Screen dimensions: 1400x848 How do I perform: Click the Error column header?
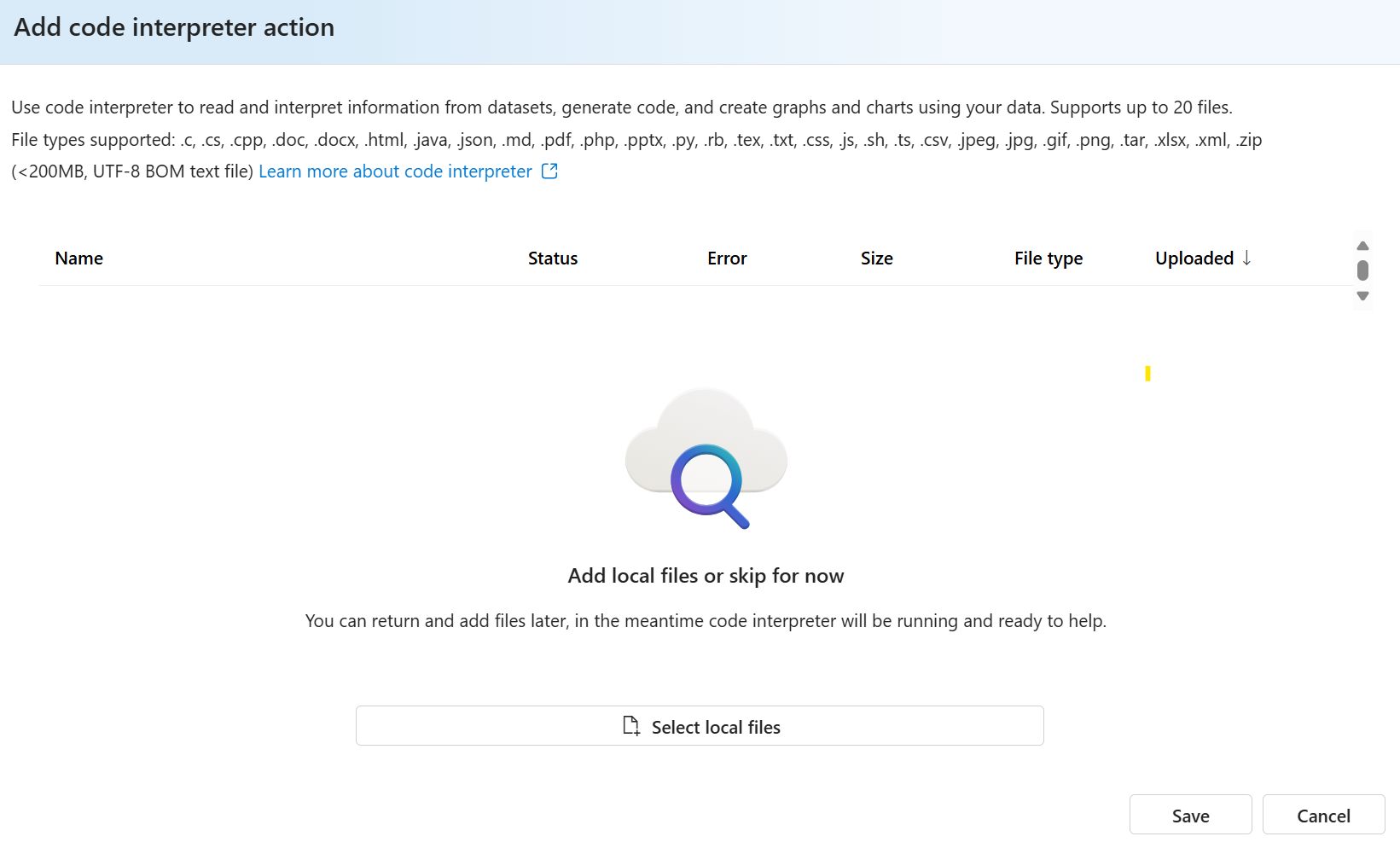point(727,258)
